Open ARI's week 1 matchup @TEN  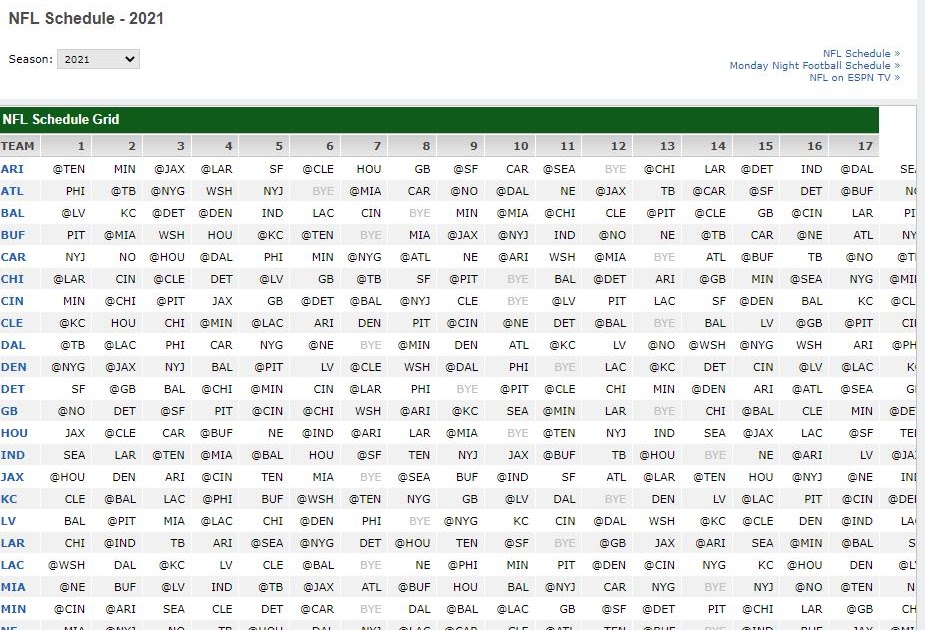click(x=68, y=168)
